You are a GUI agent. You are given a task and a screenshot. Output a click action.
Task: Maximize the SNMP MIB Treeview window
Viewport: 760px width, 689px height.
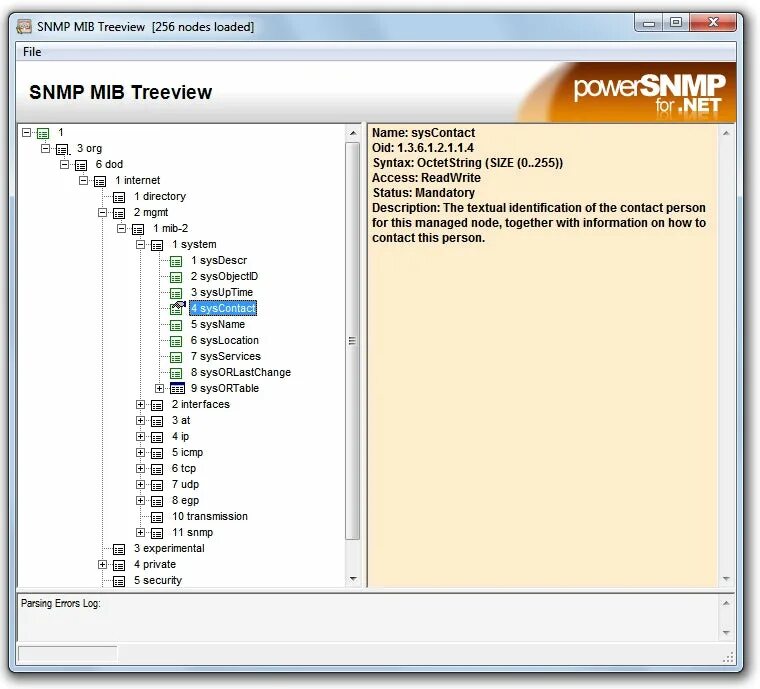[x=676, y=22]
